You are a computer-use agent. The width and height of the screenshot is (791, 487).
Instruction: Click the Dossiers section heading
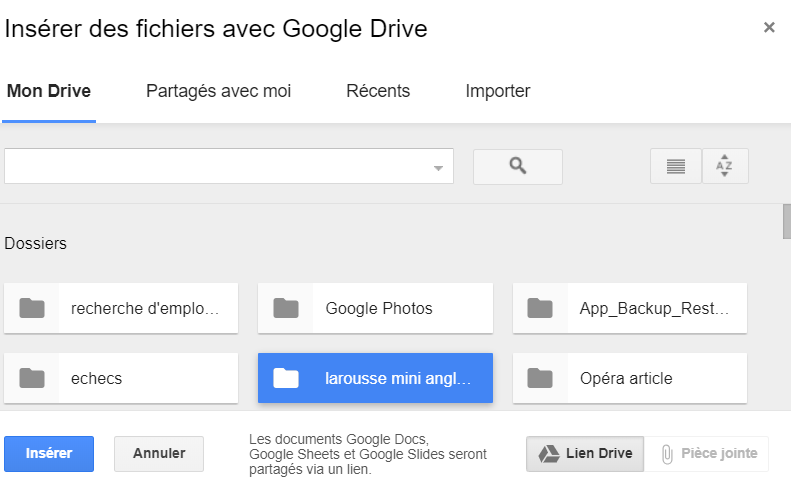click(35, 243)
